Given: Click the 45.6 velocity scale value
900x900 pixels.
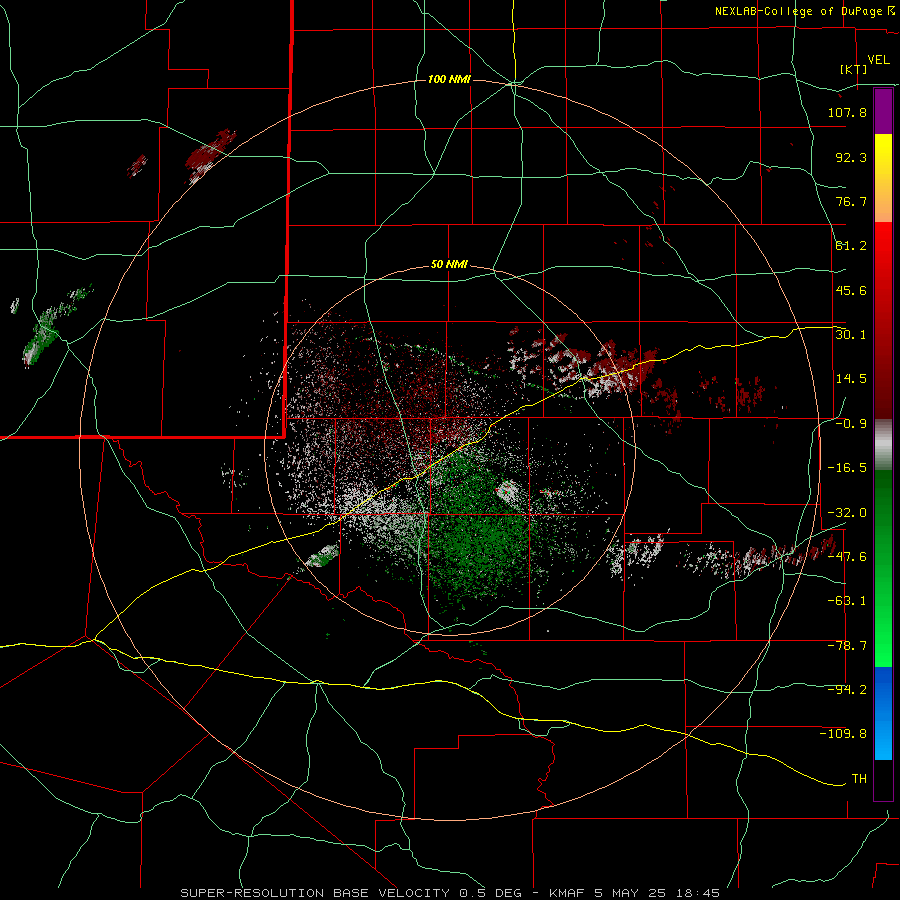Looking at the screenshot, I should (851, 290).
